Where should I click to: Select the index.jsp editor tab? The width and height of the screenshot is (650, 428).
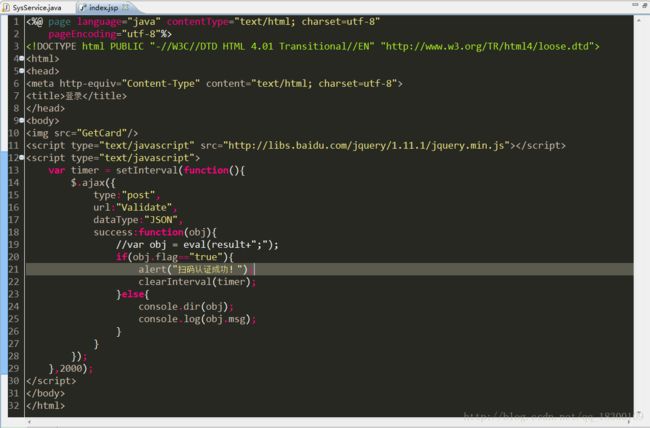[x=104, y=7]
